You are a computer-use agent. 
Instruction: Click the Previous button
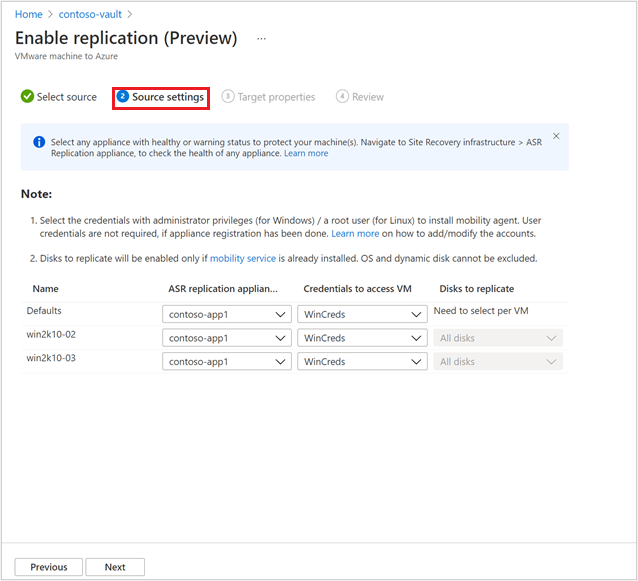tap(48, 567)
